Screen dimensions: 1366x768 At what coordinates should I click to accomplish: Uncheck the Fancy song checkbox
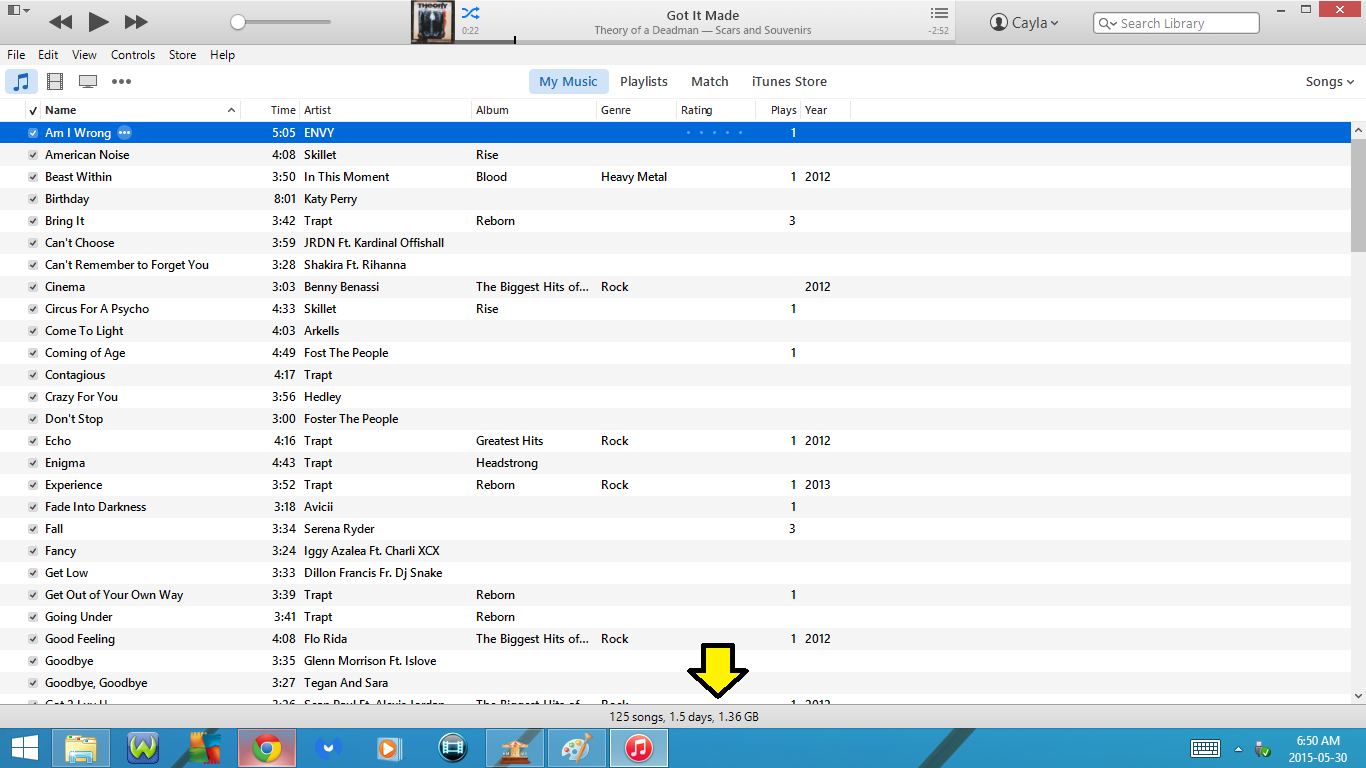click(x=33, y=551)
